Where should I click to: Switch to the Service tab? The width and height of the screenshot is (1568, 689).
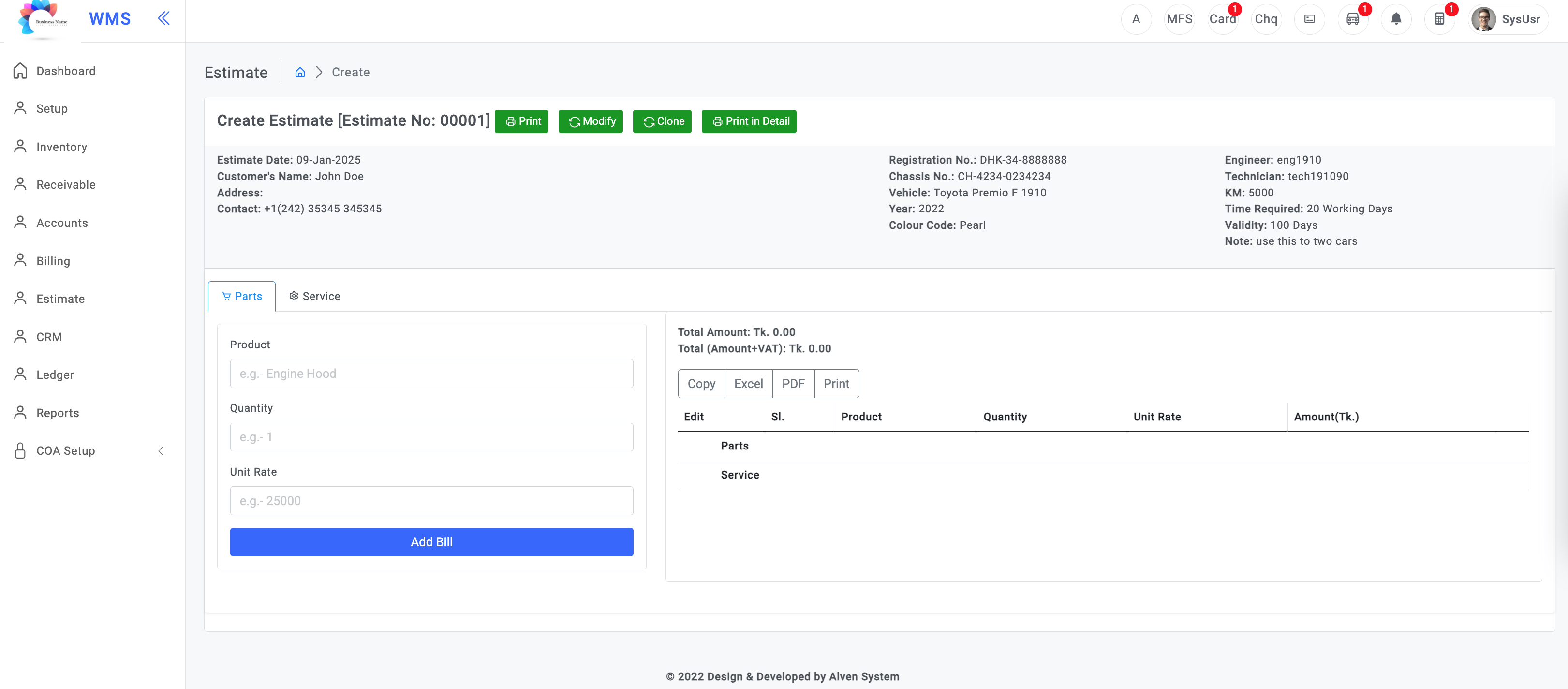(314, 296)
